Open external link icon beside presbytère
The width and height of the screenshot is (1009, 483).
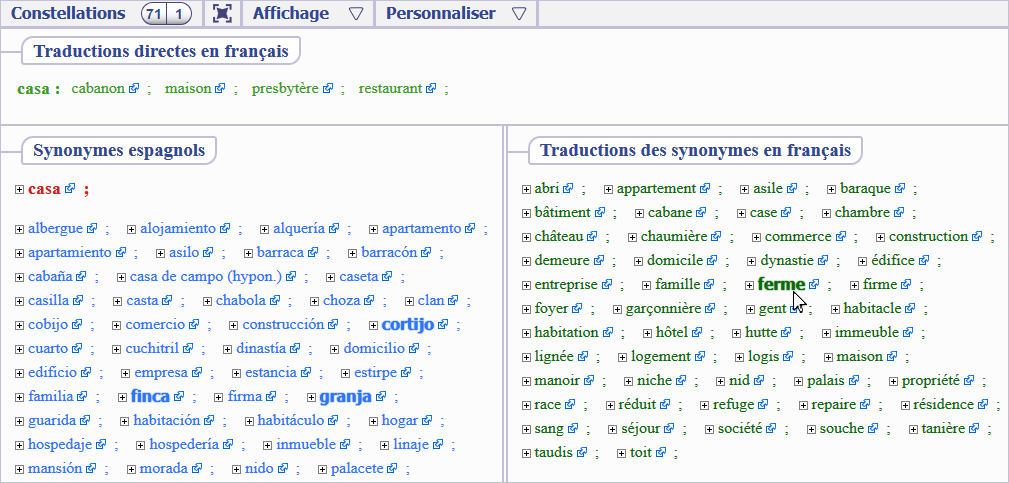328,89
